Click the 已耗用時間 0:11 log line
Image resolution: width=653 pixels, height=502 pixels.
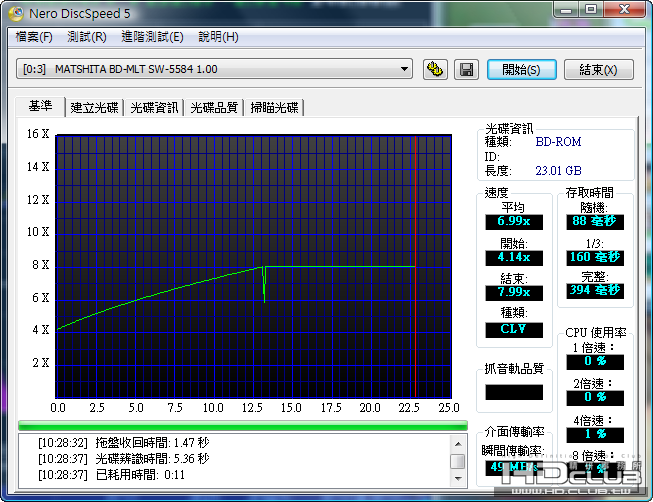112,475
